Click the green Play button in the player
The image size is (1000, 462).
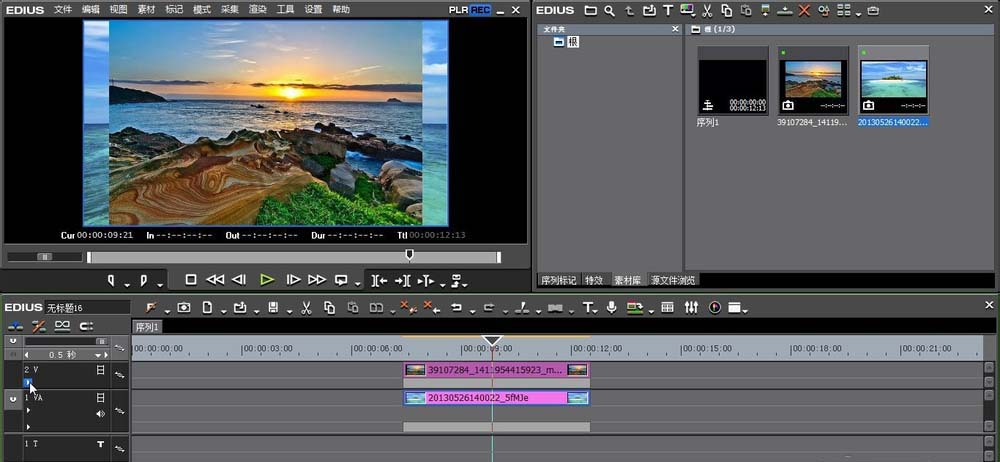coord(266,280)
